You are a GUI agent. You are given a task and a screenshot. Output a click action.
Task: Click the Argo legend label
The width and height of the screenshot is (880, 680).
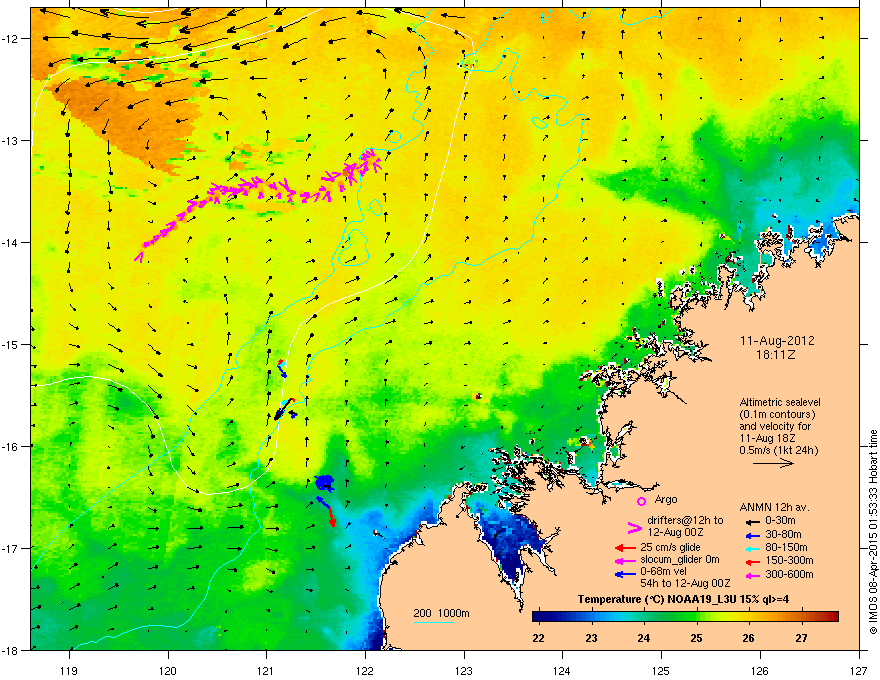[666, 499]
